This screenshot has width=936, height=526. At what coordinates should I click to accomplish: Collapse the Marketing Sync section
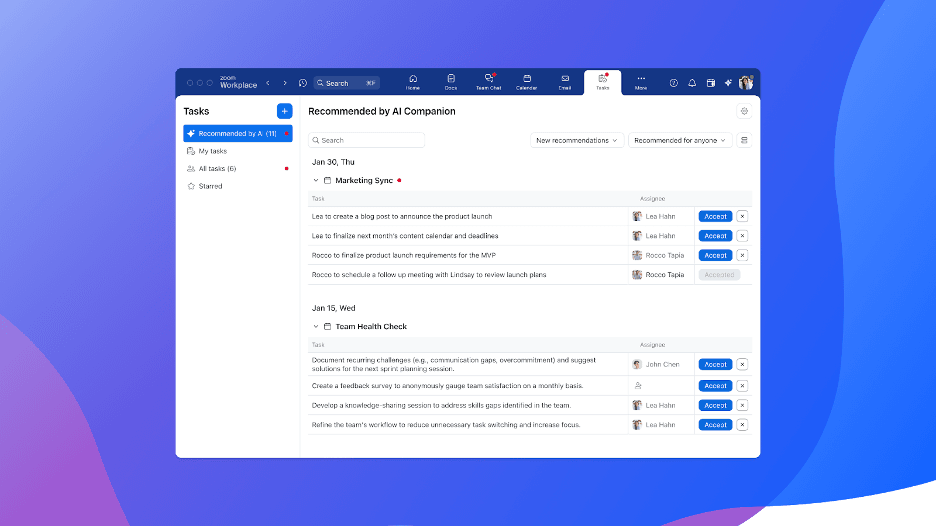pos(316,181)
